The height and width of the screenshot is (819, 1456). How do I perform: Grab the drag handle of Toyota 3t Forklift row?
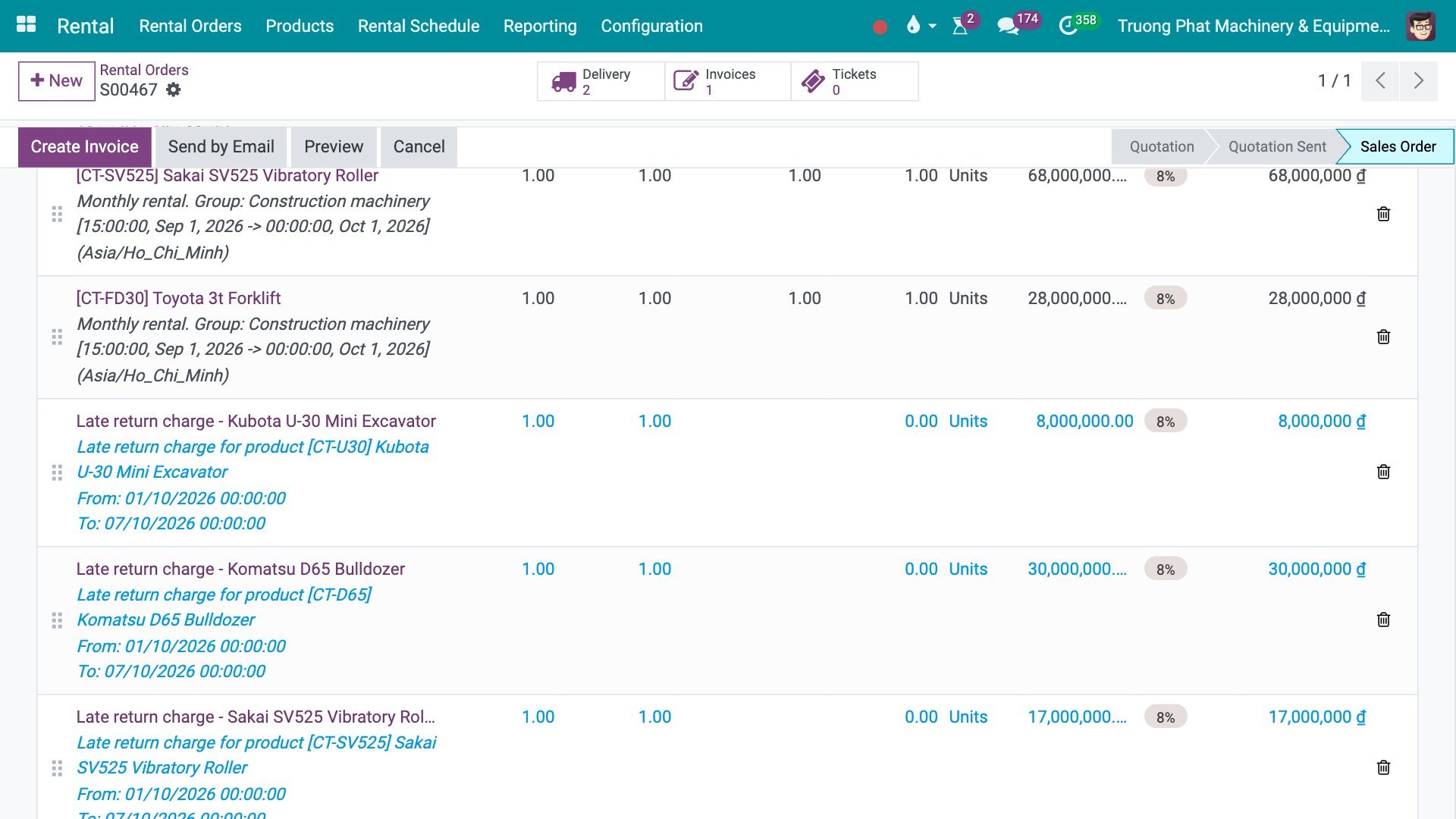click(57, 337)
